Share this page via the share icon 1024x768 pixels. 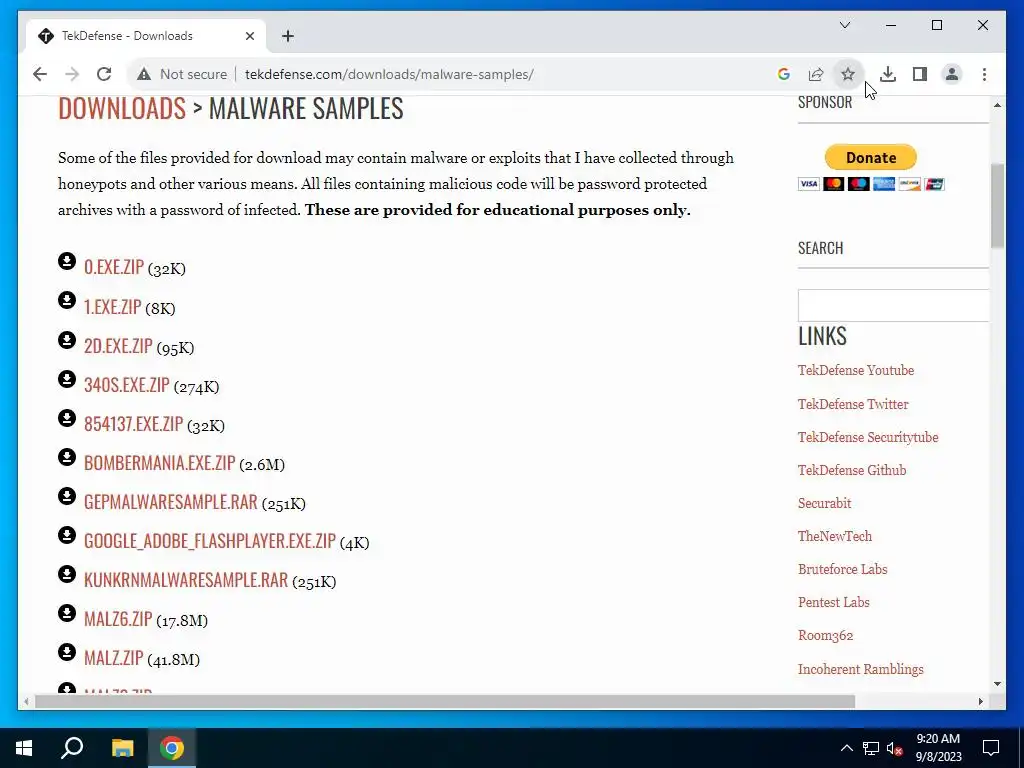tap(816, 74)
